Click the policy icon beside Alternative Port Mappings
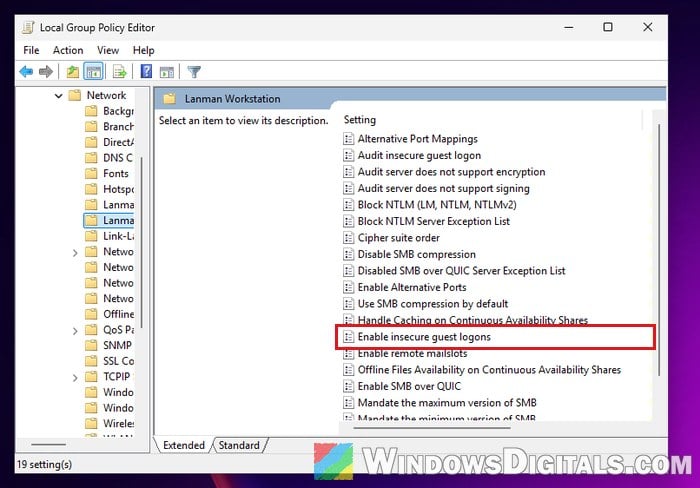Screen dimensions: 700x488 pos(348,139)
